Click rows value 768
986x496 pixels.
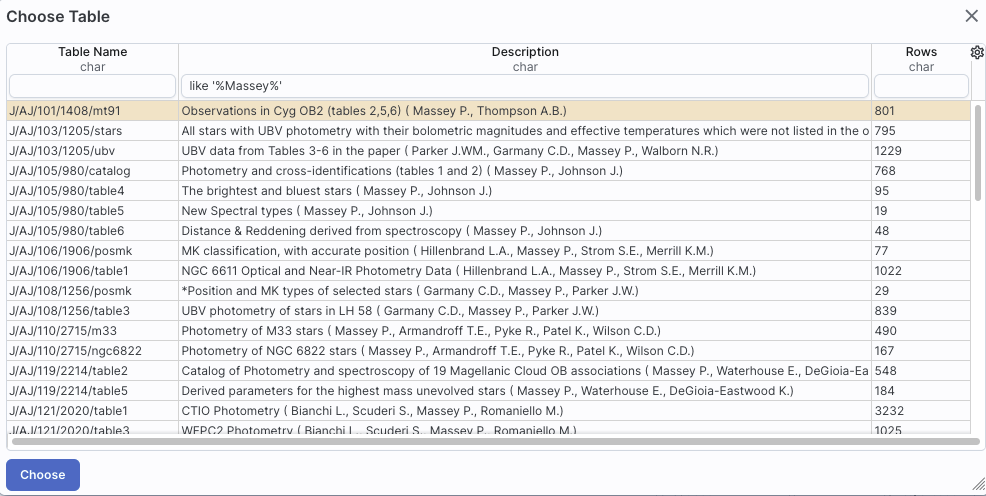click(x=885, y=171)
